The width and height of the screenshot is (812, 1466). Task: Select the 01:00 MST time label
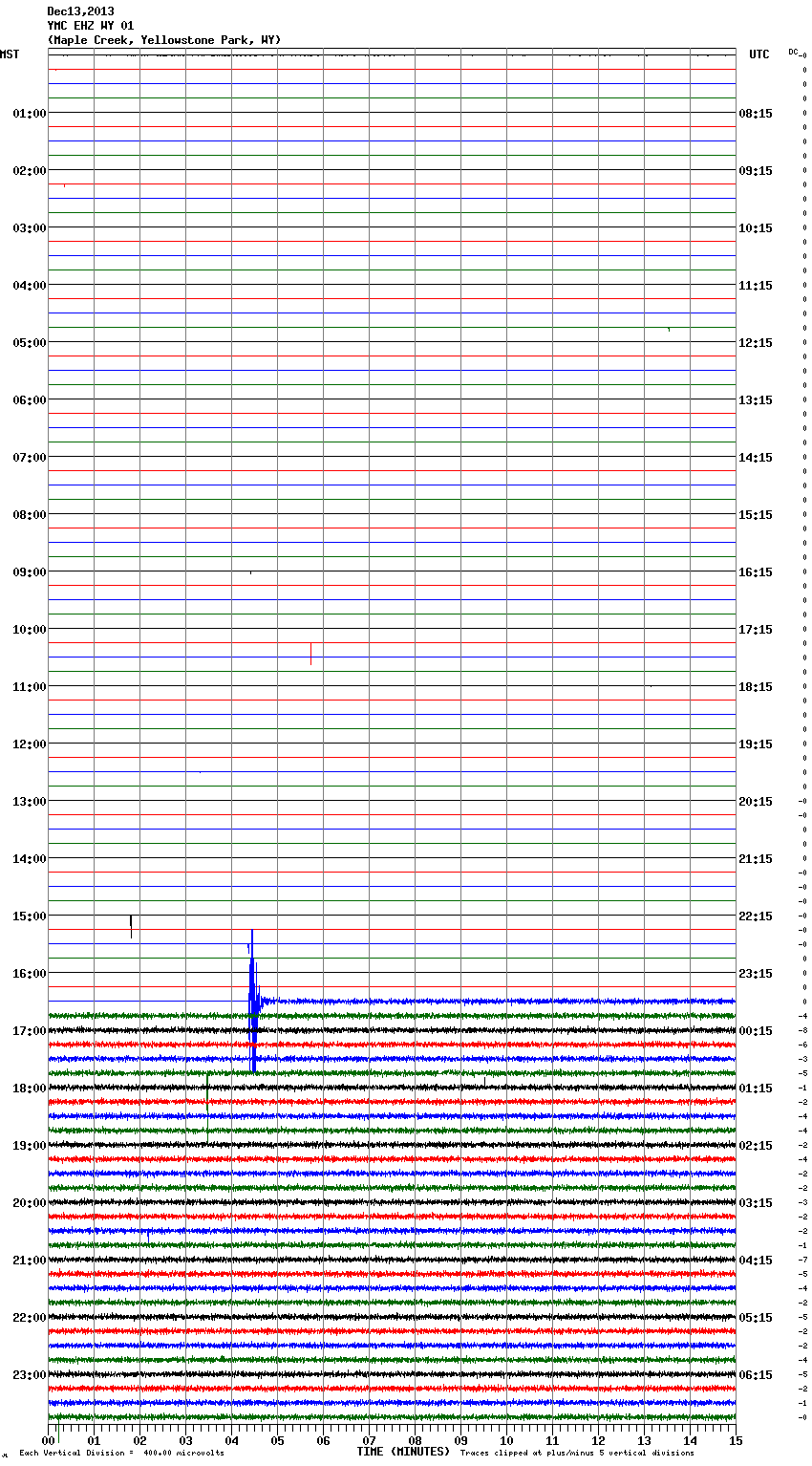coord(30,114)
